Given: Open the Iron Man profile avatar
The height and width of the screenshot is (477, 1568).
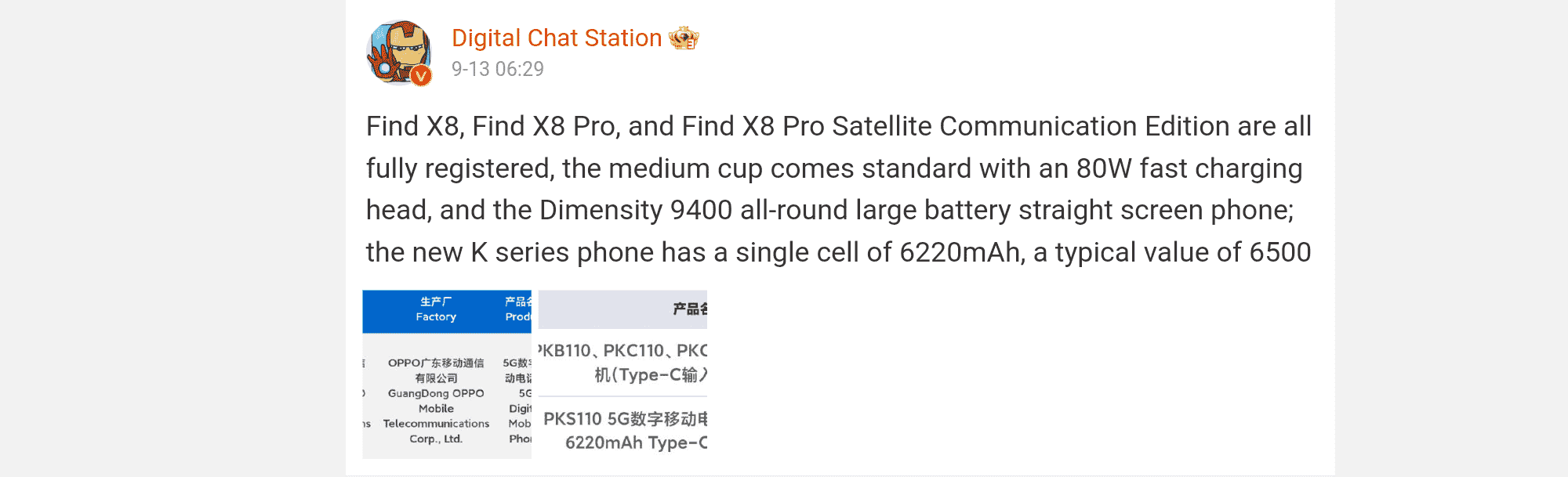Looking at the screenshot, I should [398, 51].
